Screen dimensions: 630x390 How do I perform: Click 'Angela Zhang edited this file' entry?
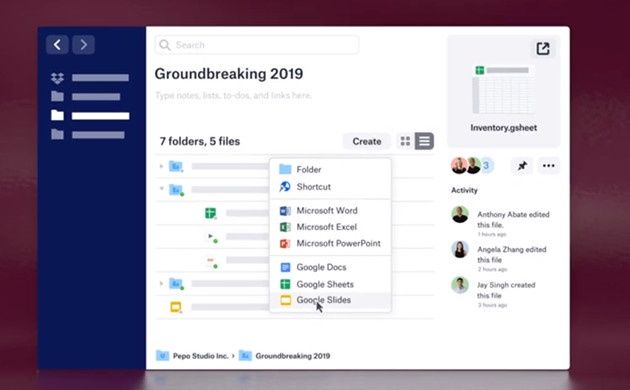(511, 255)
